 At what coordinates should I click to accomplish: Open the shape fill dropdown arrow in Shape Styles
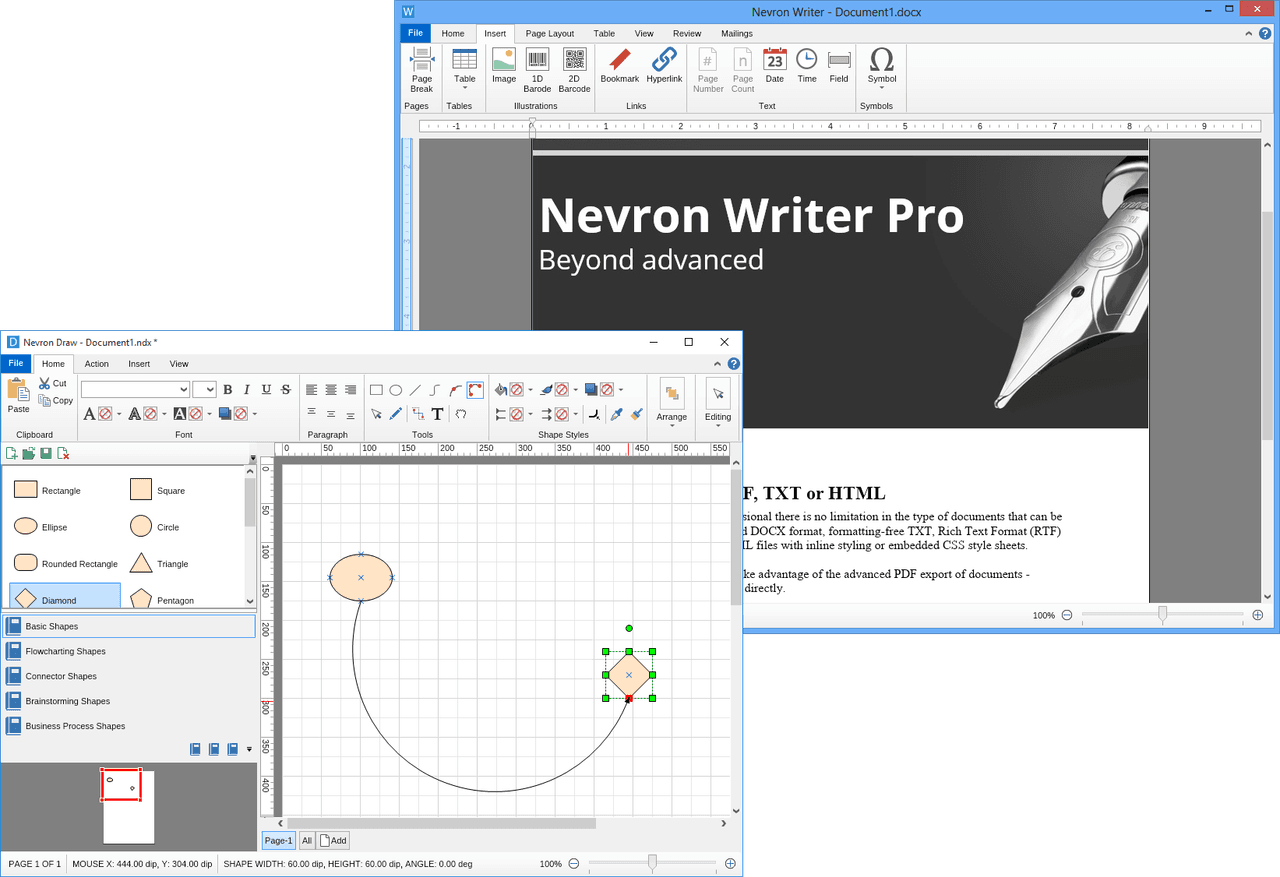[x=530, y=390]
